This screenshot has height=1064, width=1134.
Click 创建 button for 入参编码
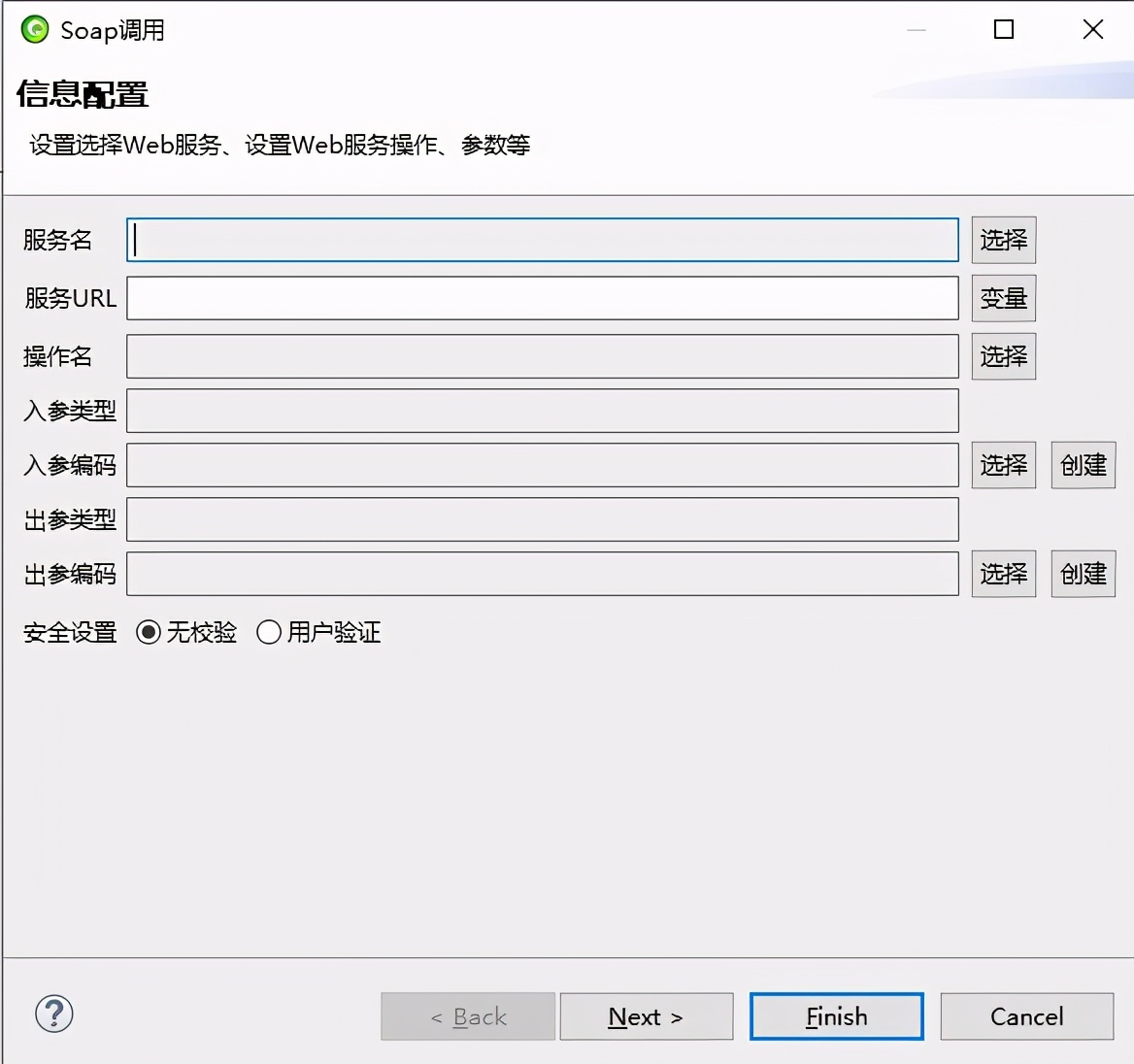1083,465
